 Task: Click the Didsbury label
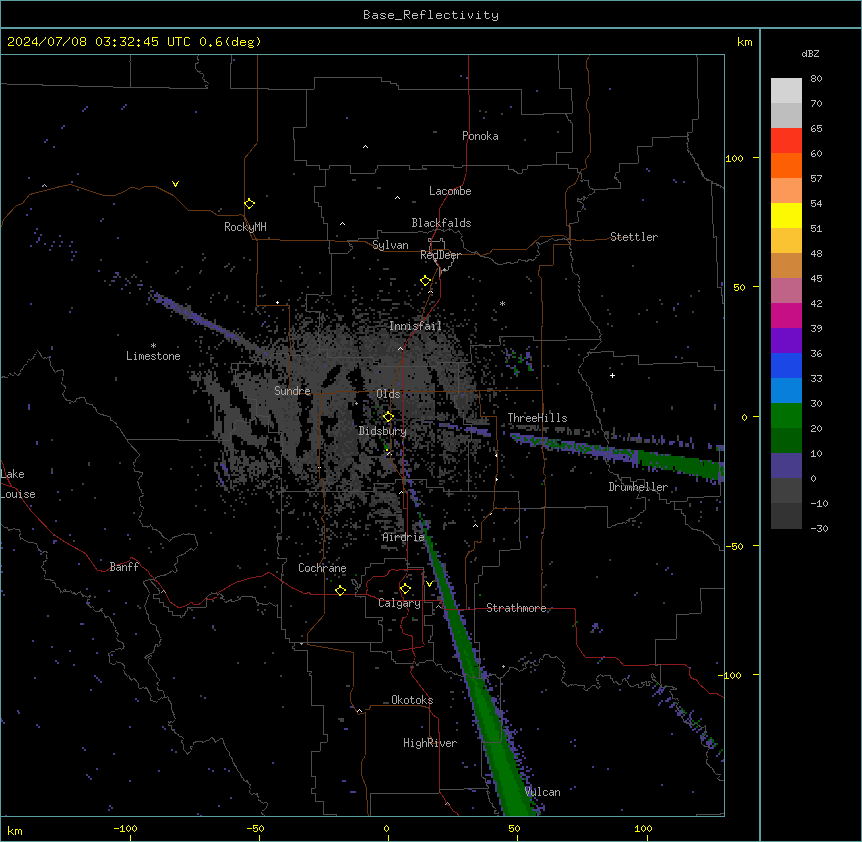click(x=383, y=431)
